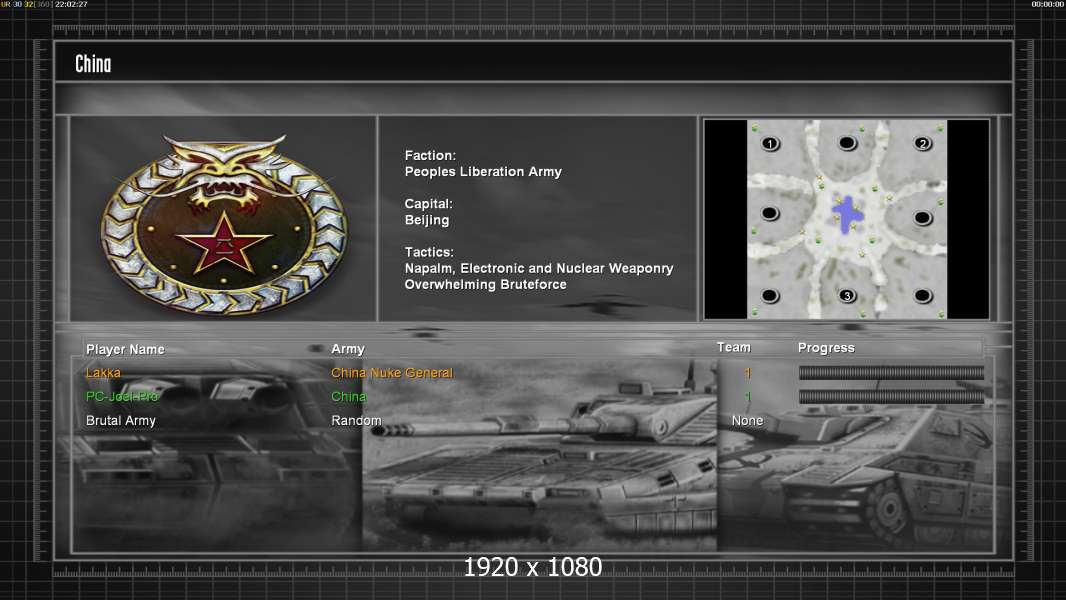Click Lakka's loading progress bar
Image resolution: width=1066 pixels, height=600 pixels.
(x=891, y=372)
